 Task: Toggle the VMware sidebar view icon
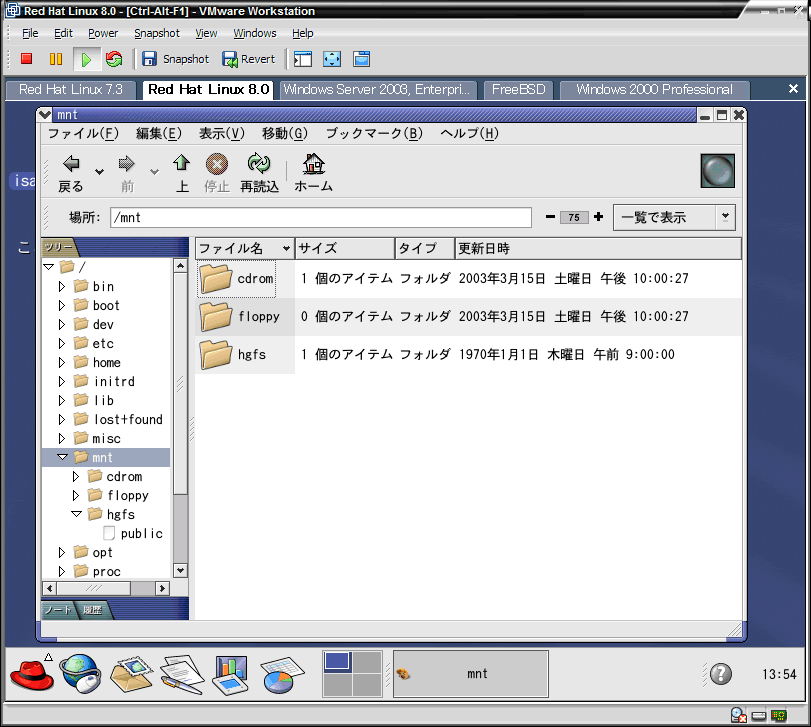tap(303, 59)
